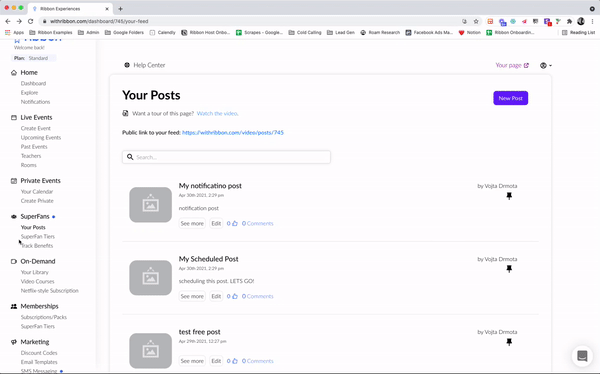The width and height of the screenshot is (600, 374).
Task: Click thumbnail of My Scheduled Post
Action: pyautogui.click(x=150, y=278)
